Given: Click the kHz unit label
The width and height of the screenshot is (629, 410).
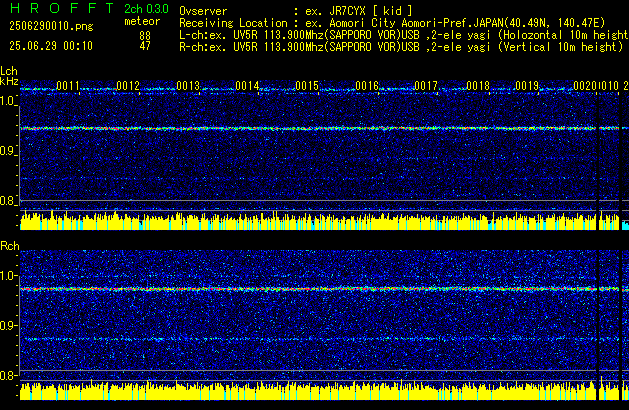Looking at the screenshot, I should coord(9,81).
